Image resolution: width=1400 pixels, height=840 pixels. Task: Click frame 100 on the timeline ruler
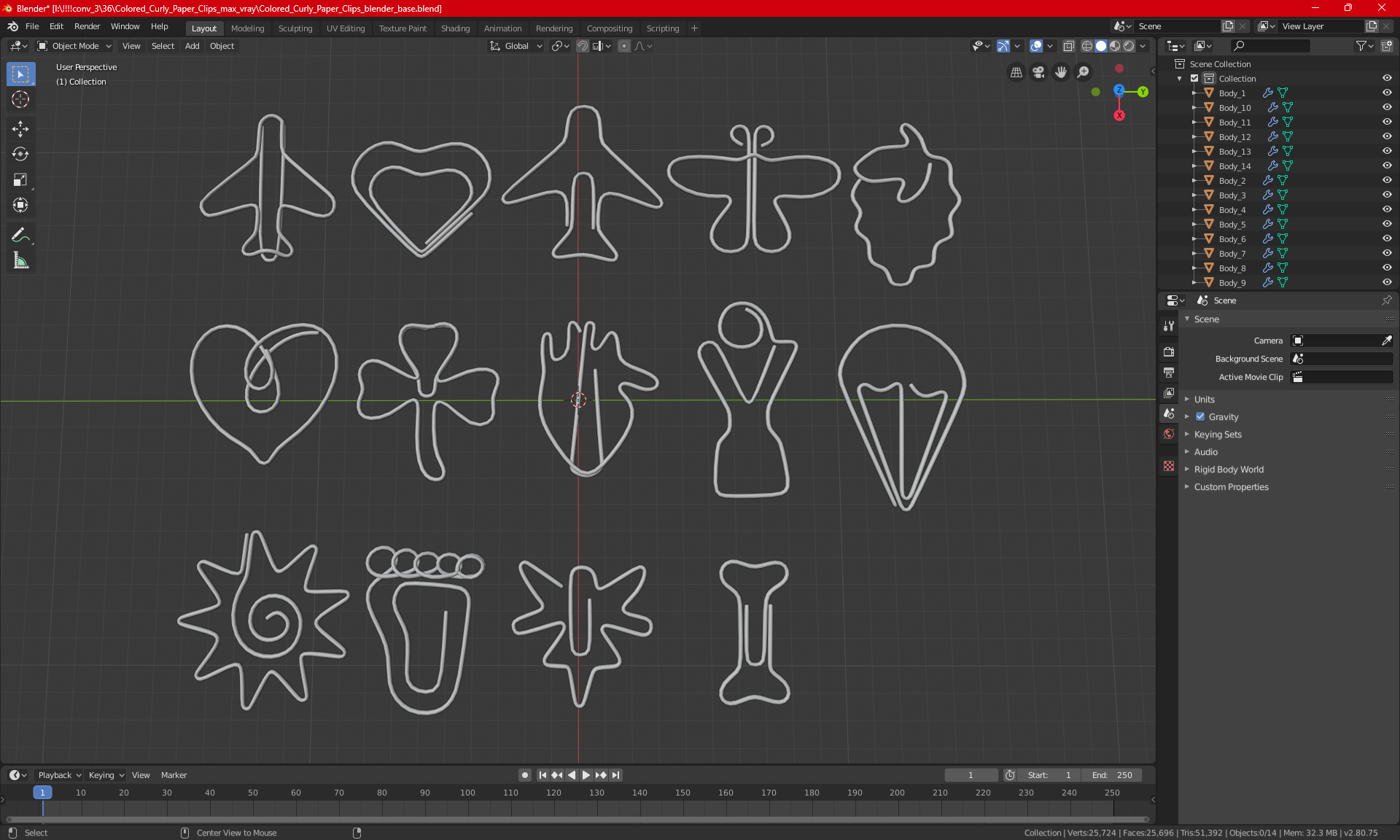pos(468,793)
